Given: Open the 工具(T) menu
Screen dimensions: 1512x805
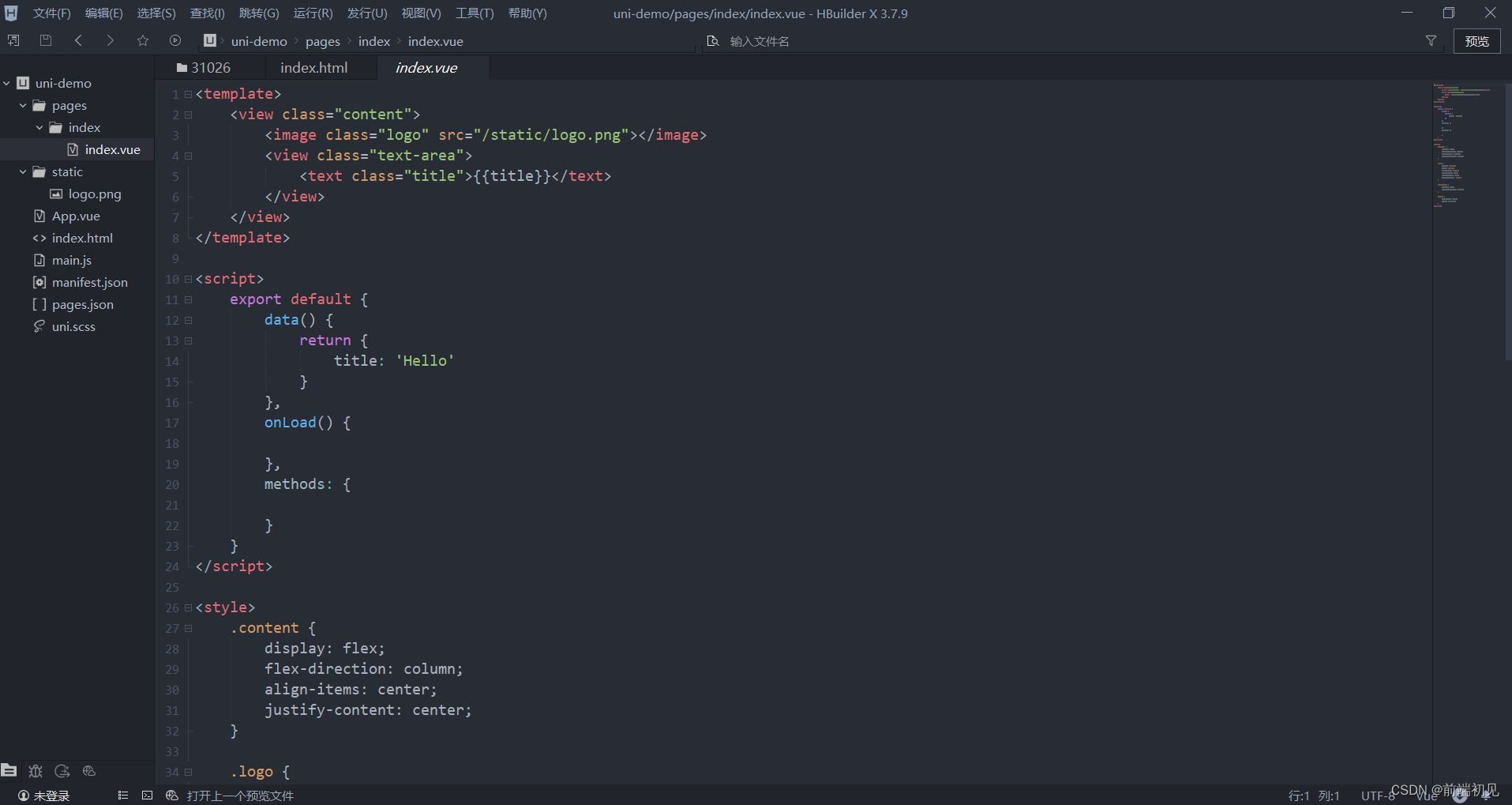Looking at the screenshot, I should [475, 13].
